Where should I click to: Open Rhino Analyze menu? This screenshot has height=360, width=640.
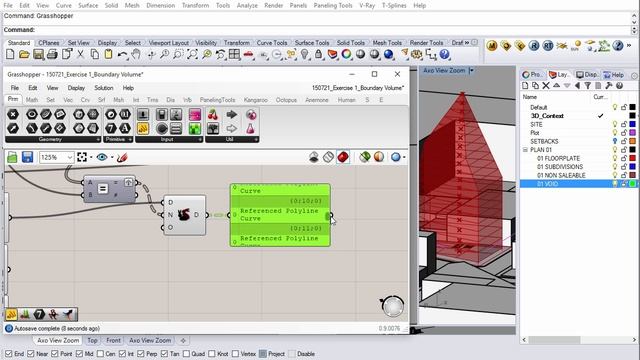(247, 5)
